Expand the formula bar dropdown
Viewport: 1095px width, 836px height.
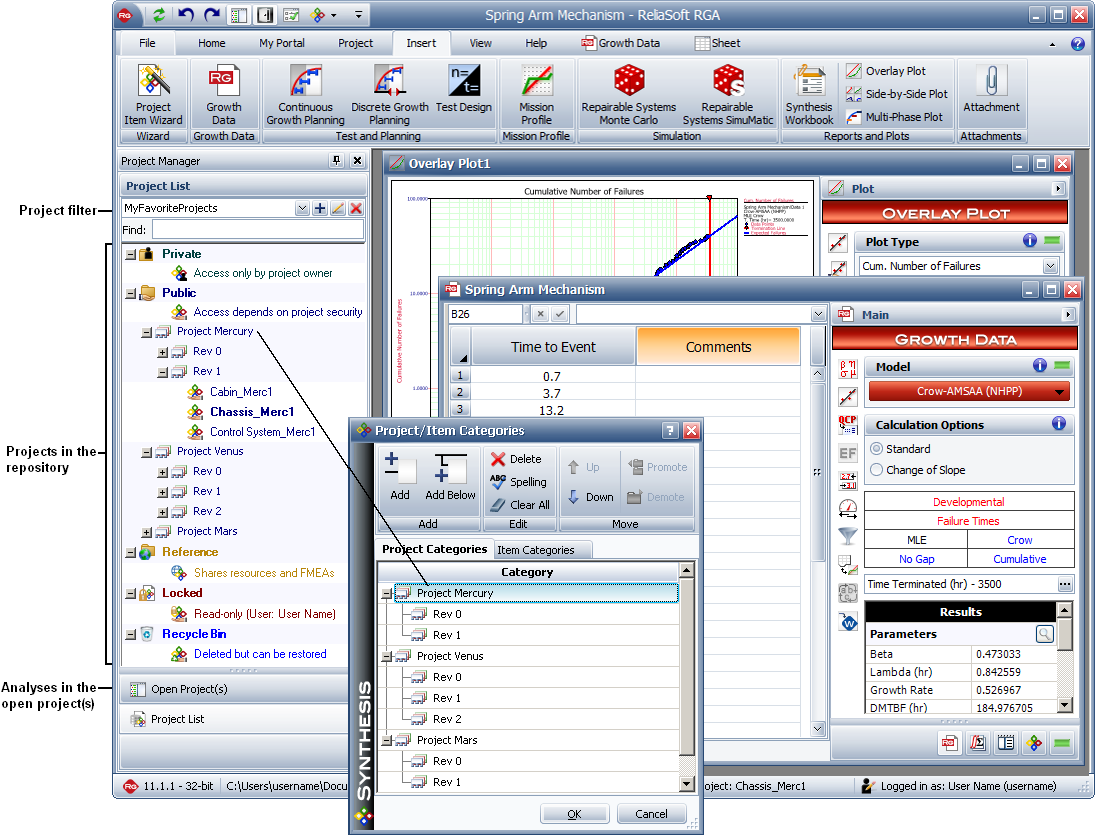coord(818,314)
